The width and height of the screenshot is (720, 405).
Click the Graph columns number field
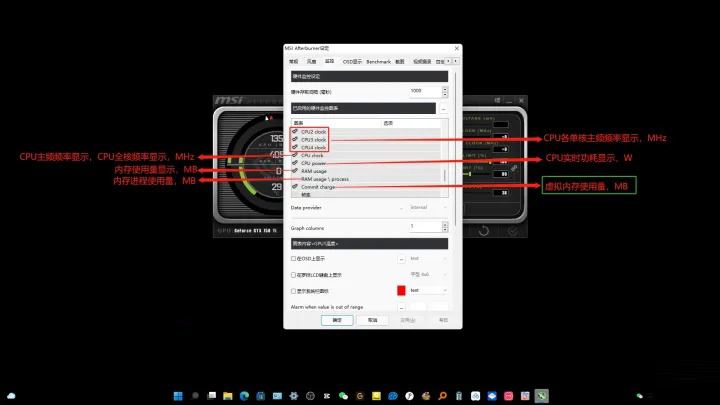[x=425, y=226]
